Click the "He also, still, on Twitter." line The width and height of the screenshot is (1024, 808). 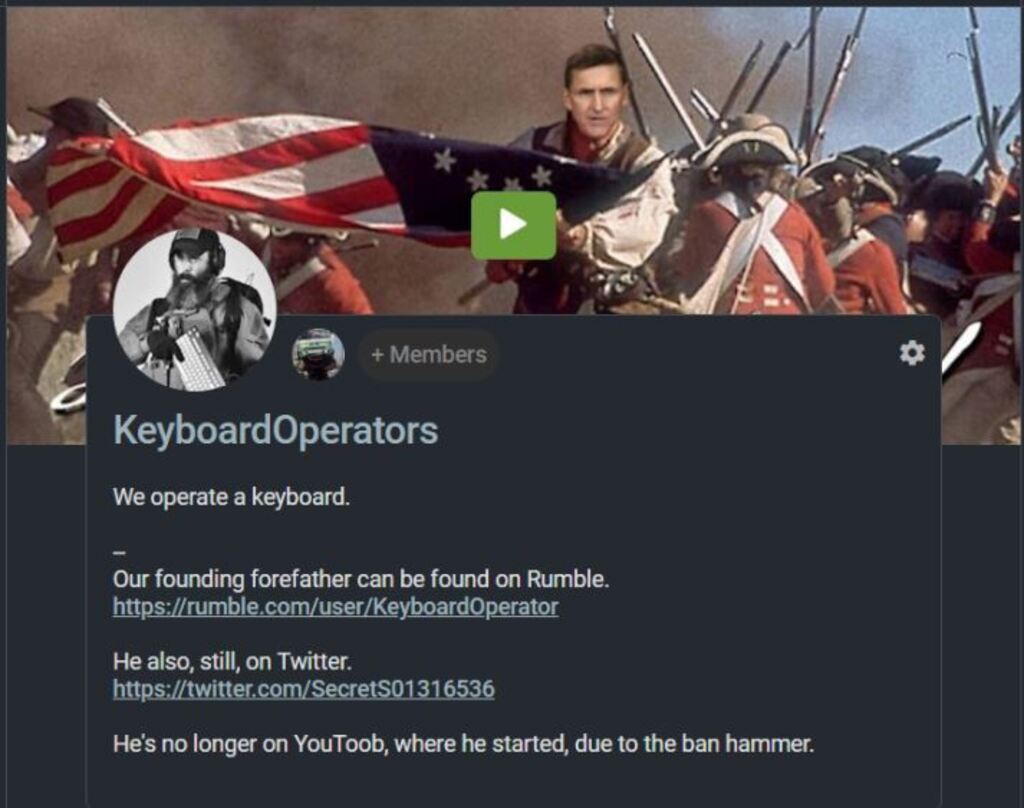click(x=232, y=662)
